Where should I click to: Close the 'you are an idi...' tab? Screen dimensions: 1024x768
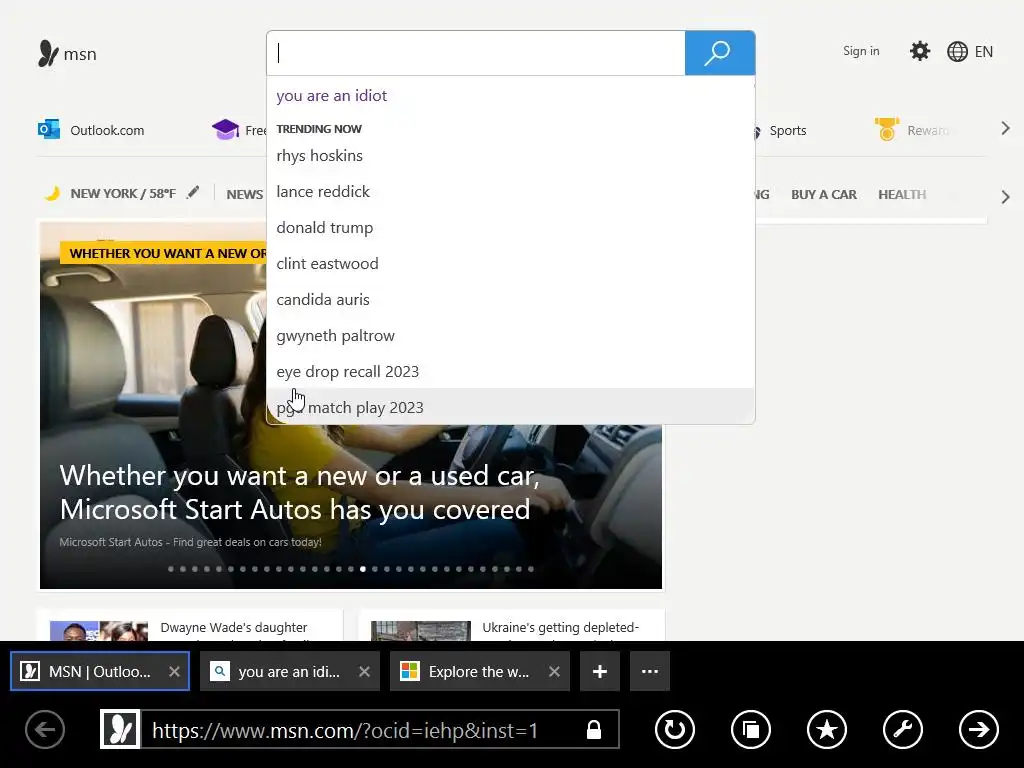[x=364, y=671]
